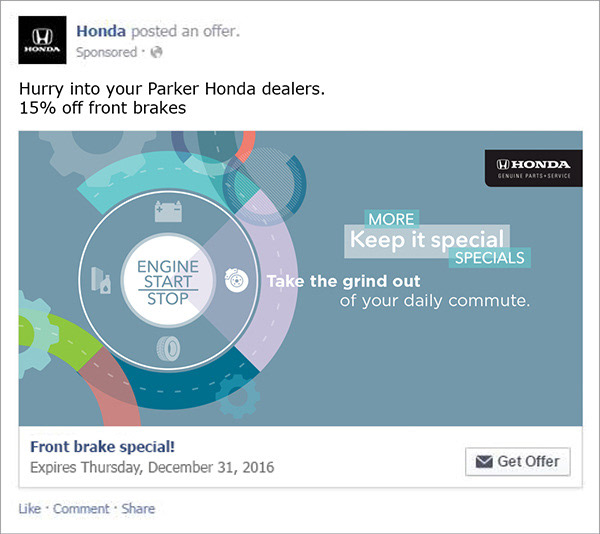The image size is (600, 534).
Task: Click the offer expiration date text
Action: pos(152,467)
